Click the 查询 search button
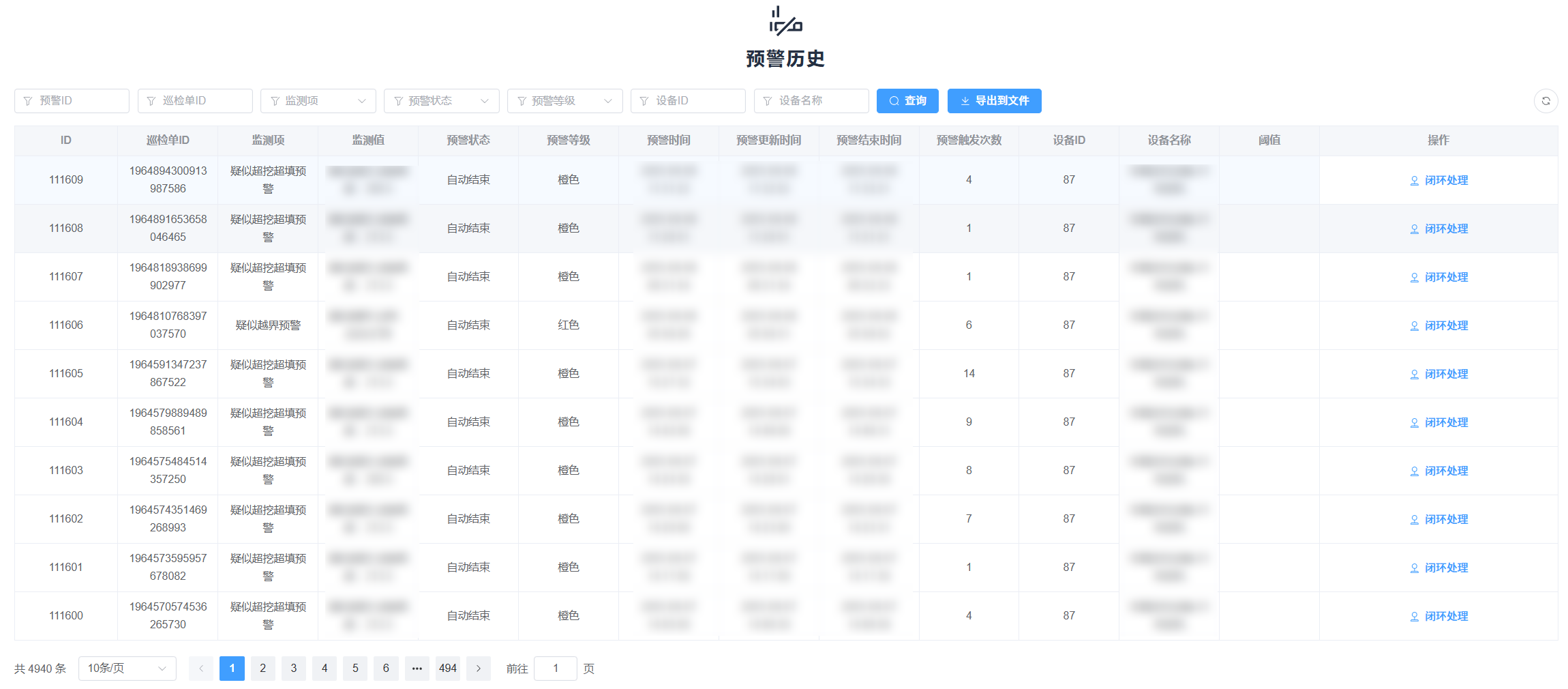 click(x=907, y=101)
